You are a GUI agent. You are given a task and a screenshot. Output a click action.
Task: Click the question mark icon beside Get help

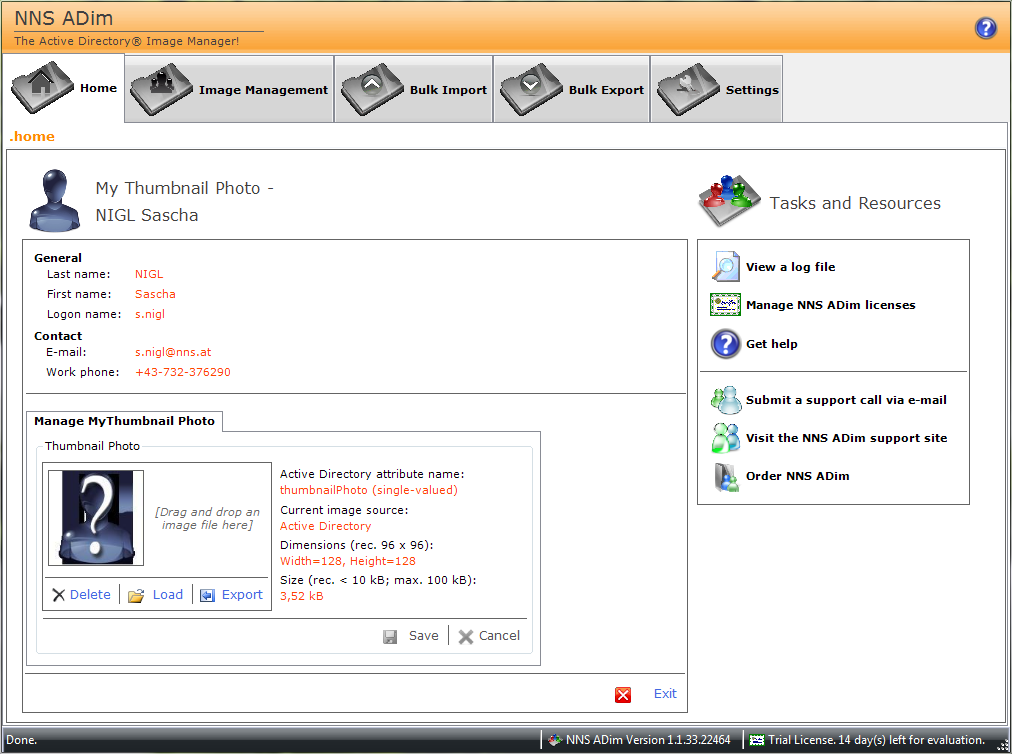coord(725,343)
